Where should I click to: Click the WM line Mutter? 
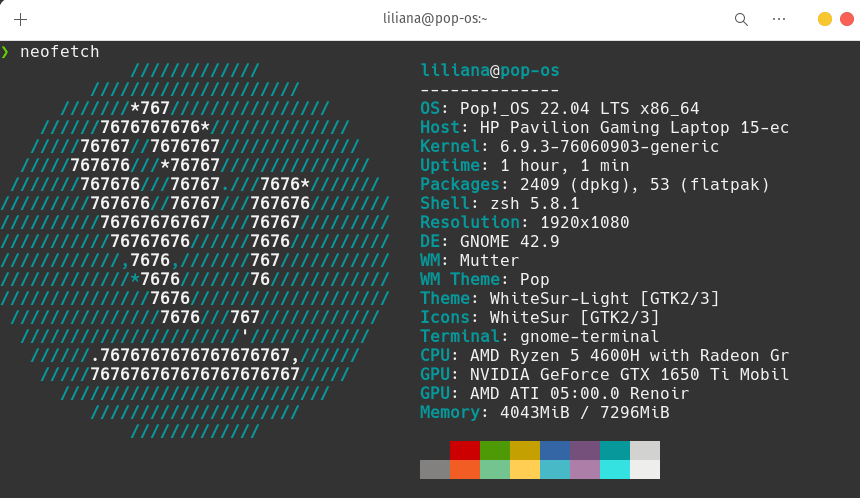point(469,261)
